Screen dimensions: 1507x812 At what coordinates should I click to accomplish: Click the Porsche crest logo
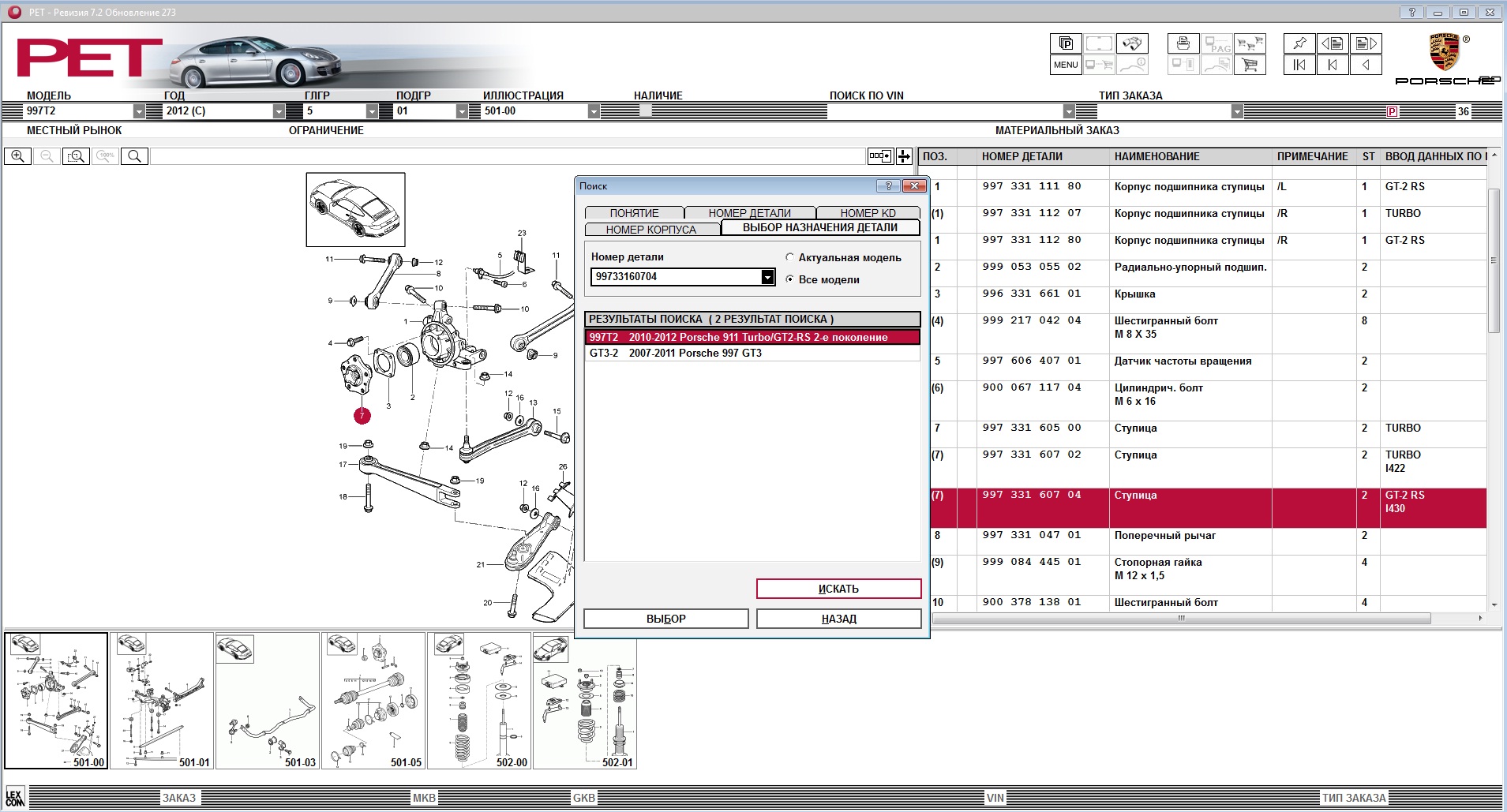click(x=1445, y=53)
